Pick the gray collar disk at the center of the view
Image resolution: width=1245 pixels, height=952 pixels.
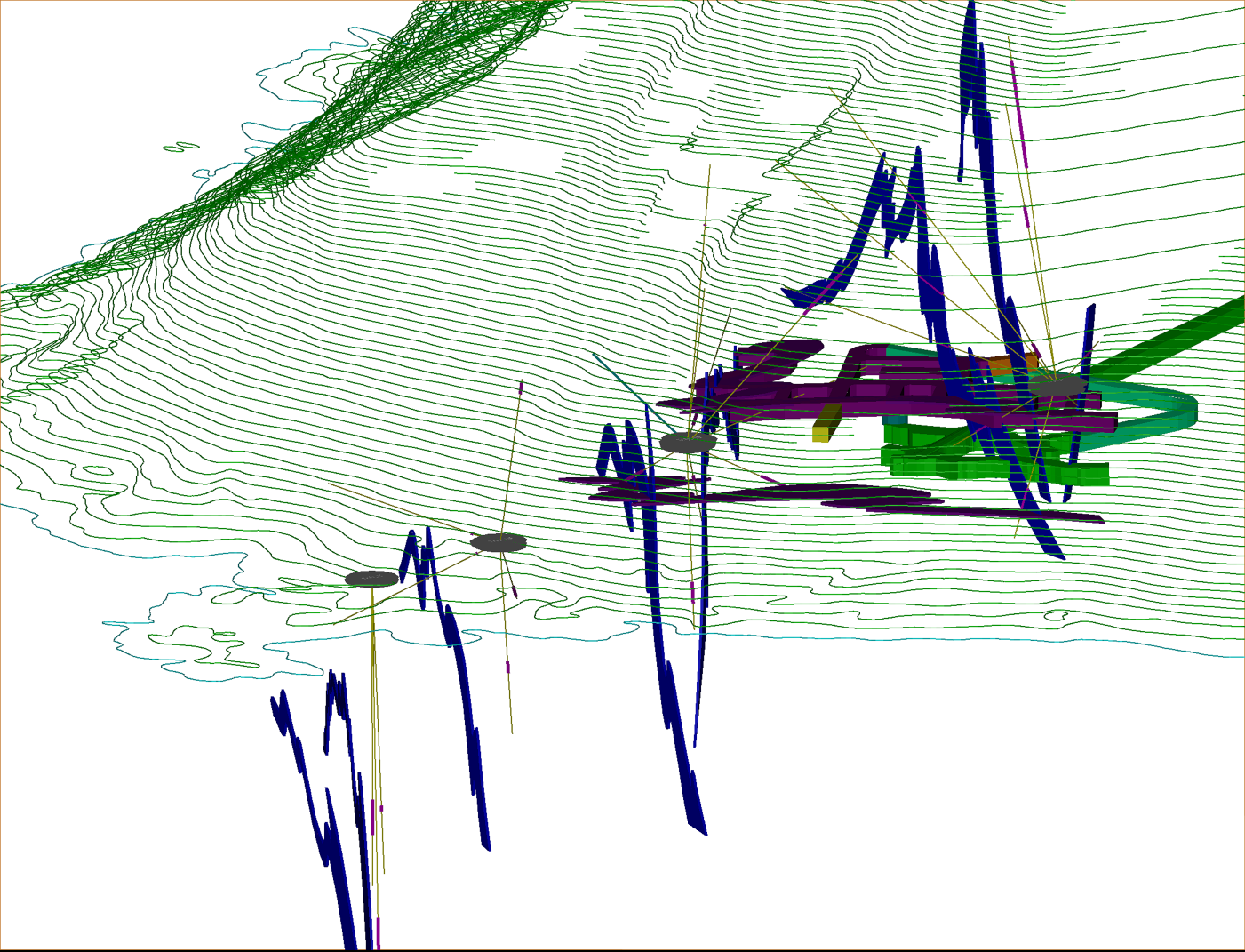tap(689, 442)
